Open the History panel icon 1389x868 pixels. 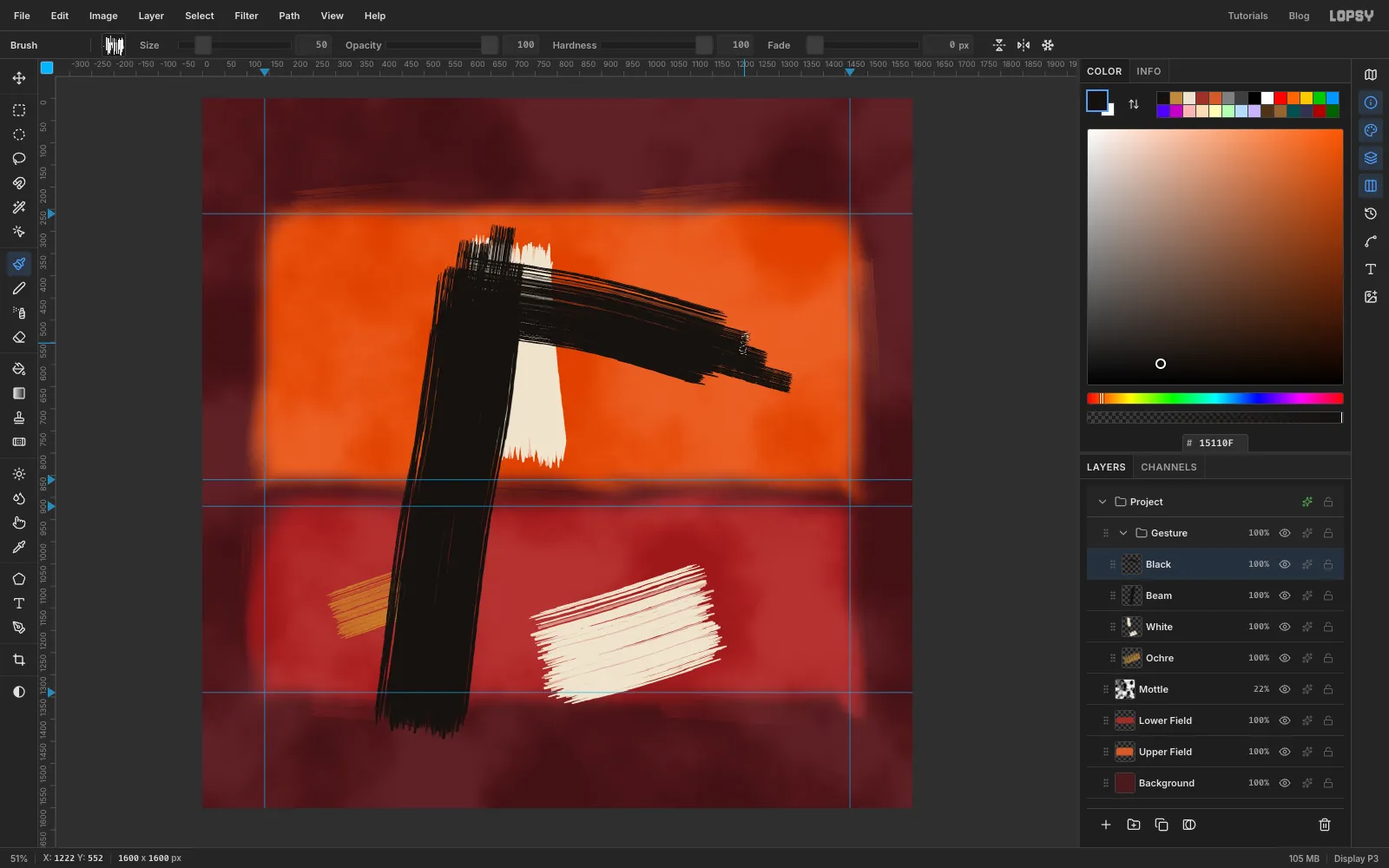pos(1371,214)
